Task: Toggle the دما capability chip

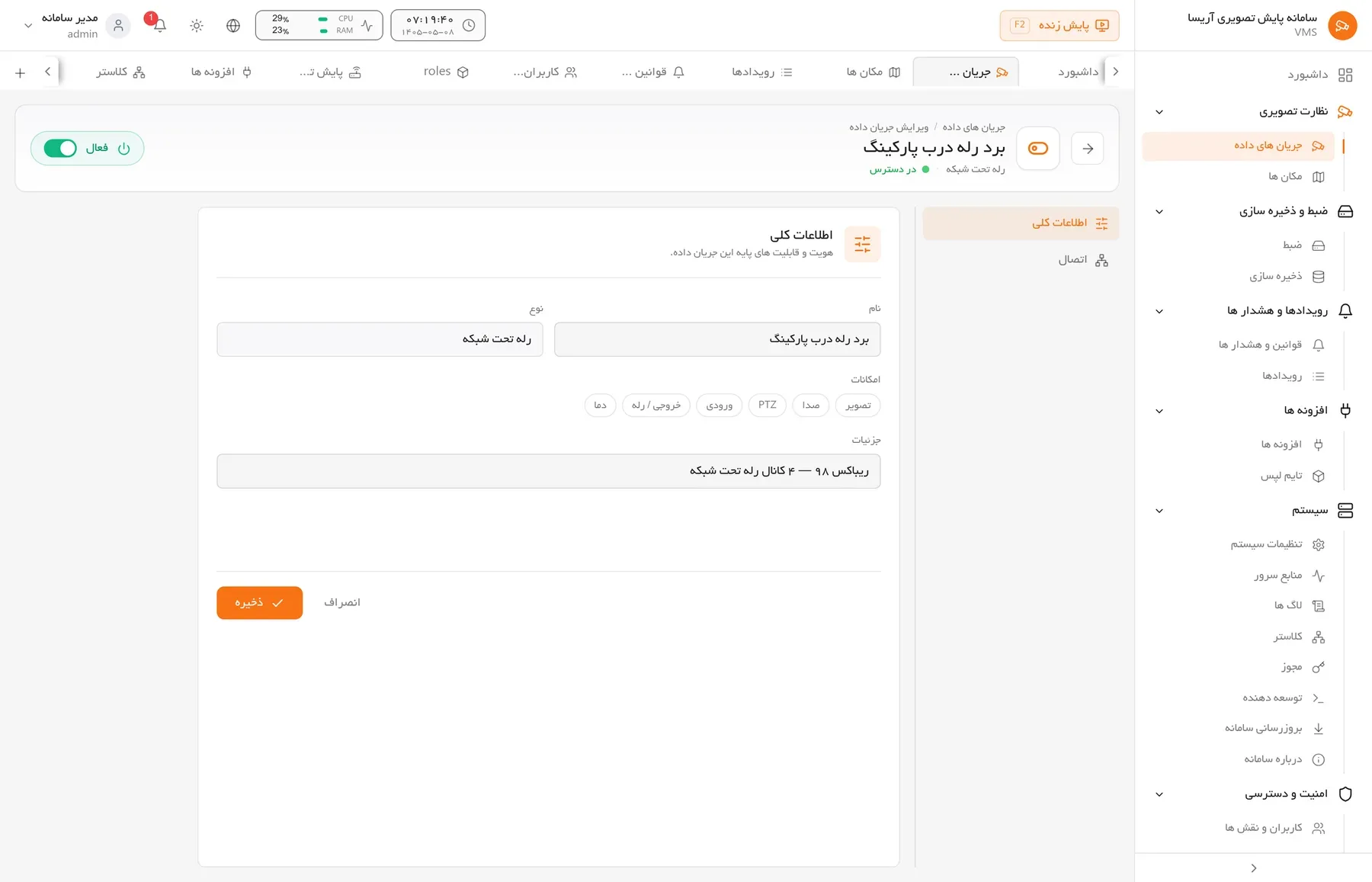Action: 601,406
